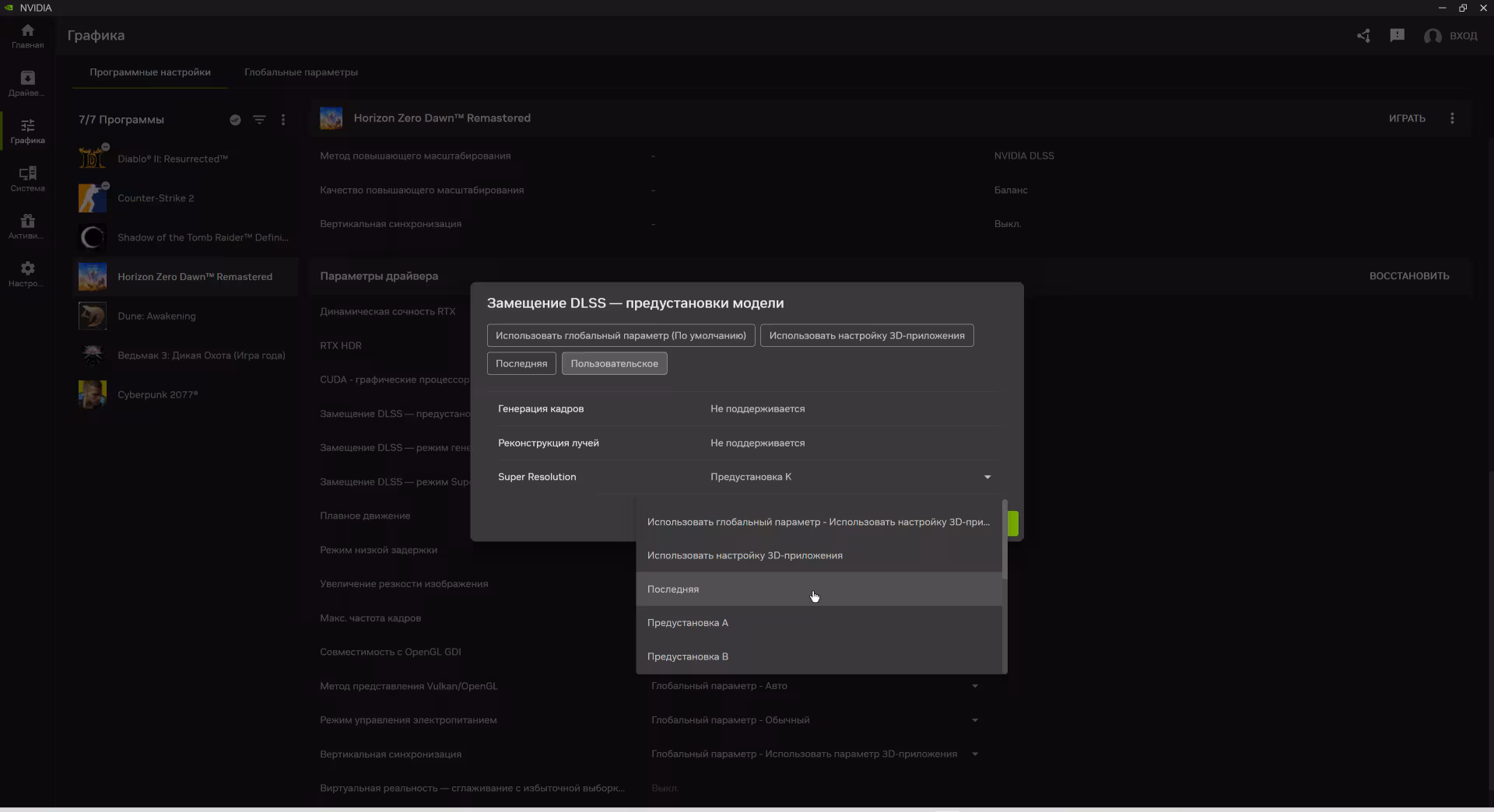Open the Активировать rewards section
The image size is (1494, 812).
[26, 226]
